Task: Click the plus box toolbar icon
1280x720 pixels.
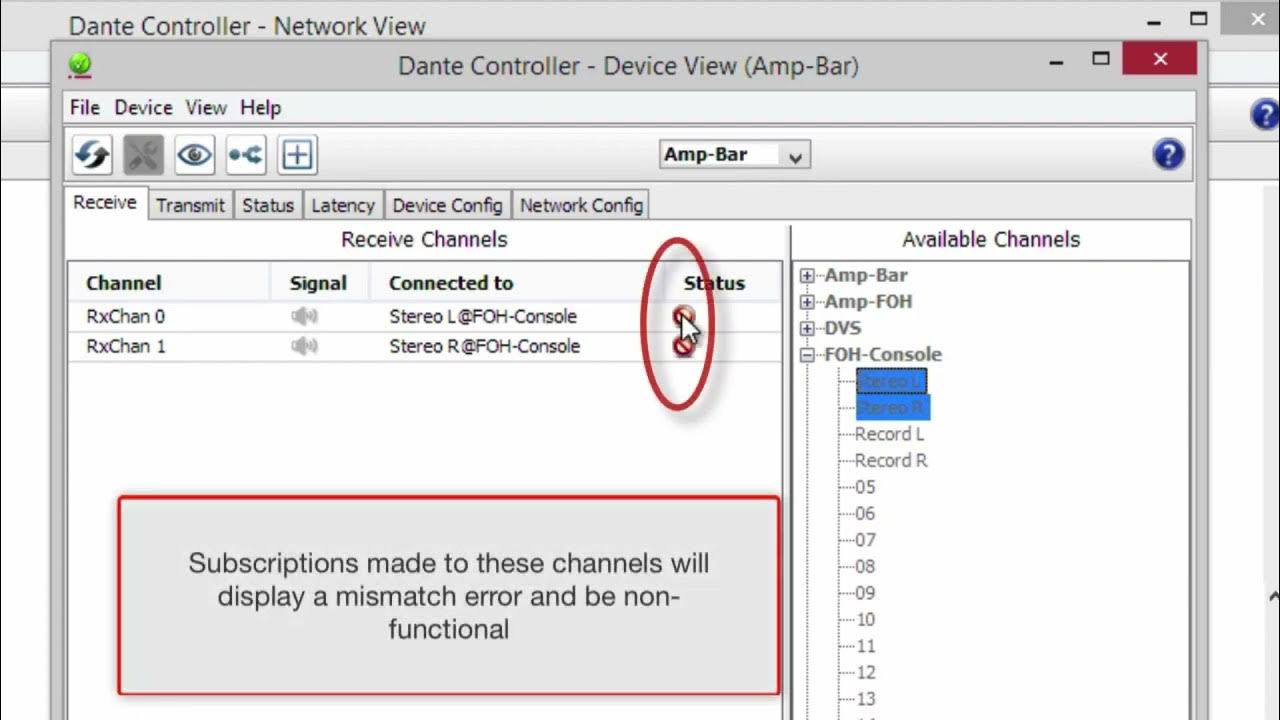Action: (x=297, y=155)
